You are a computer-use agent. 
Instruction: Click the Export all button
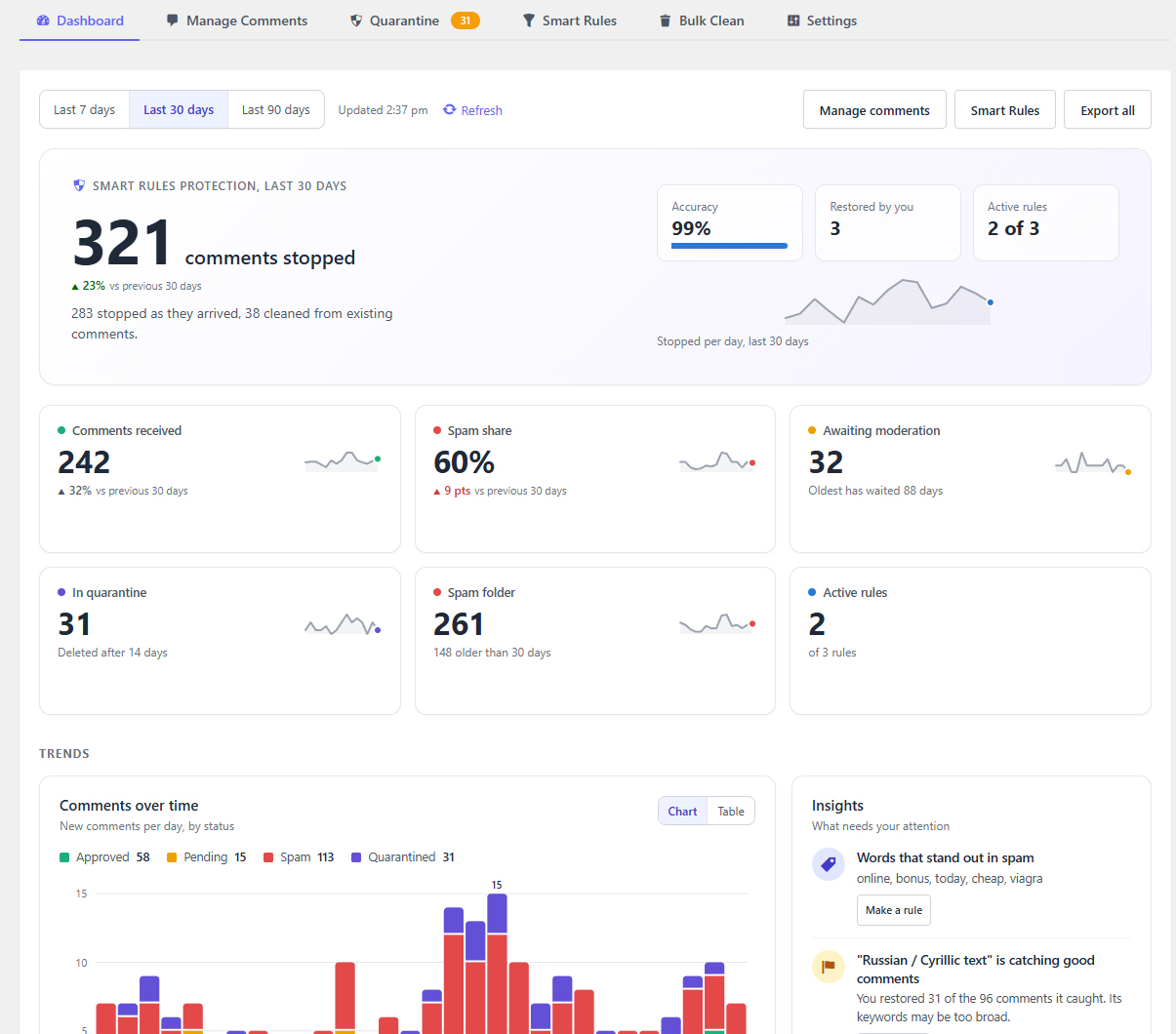[x=1108, y=110]
